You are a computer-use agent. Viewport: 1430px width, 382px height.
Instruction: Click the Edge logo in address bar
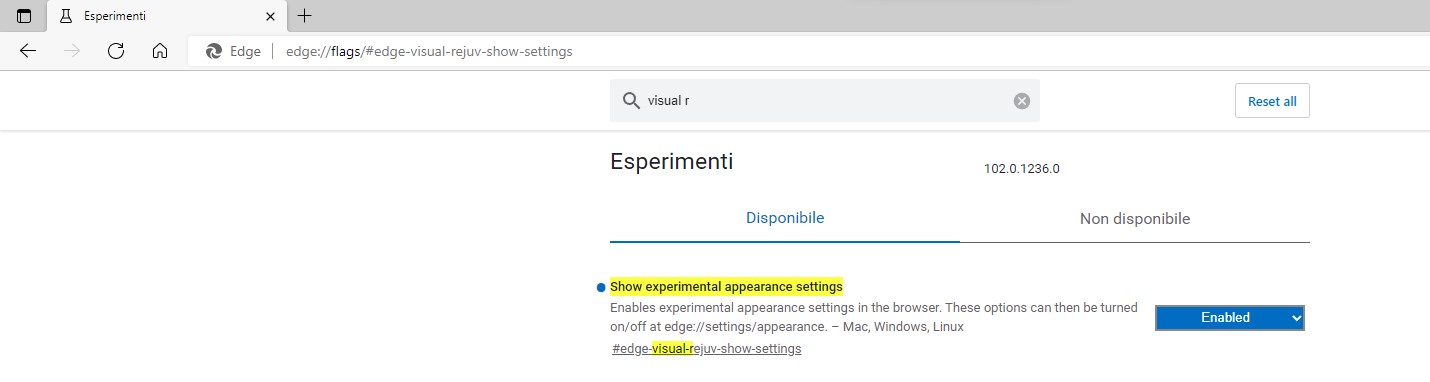click(x=213, y=51)
